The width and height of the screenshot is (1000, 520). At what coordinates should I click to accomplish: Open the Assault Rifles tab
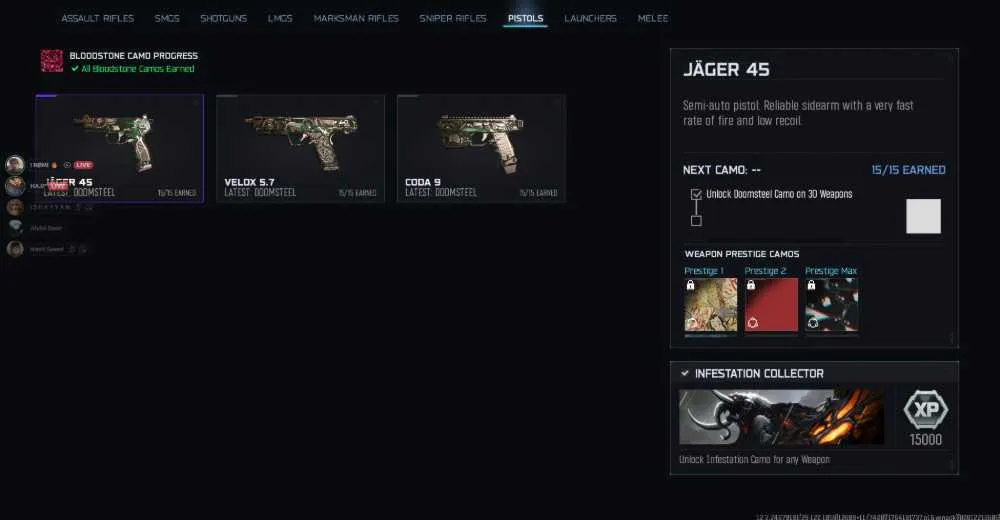pos(98,19)
